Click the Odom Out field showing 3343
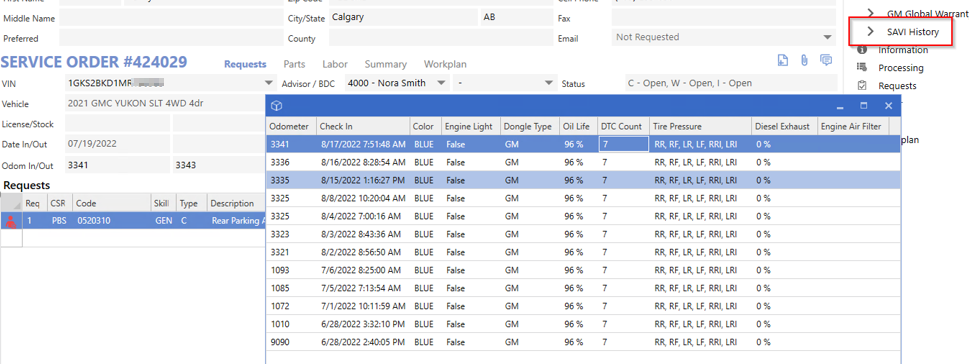Screen dimensions: 969x364 pos(219,165)
